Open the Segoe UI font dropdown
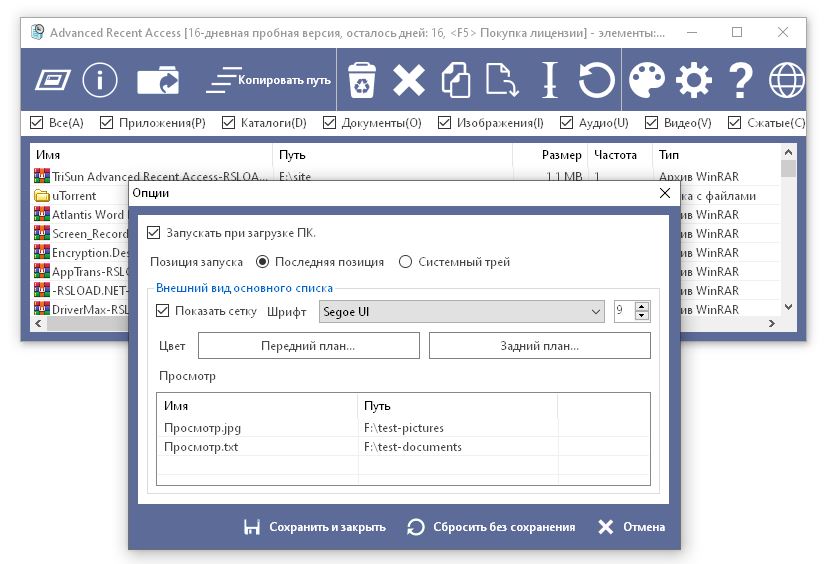Image resolution: width=827 pixels, height=564 pixels. click(x=461, y=311)
